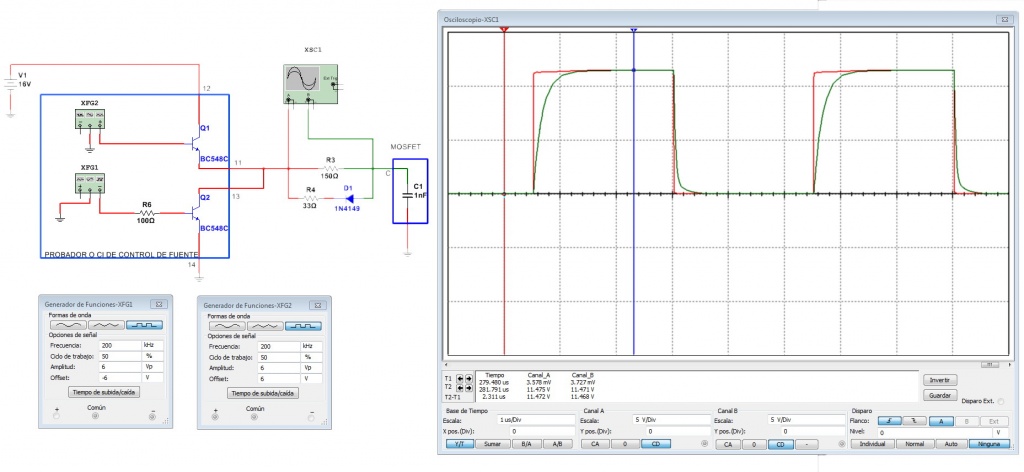Enable CA coupling on Canal A
The height and width of the screenshot is (472, 1024).
[x=594, y=442]
